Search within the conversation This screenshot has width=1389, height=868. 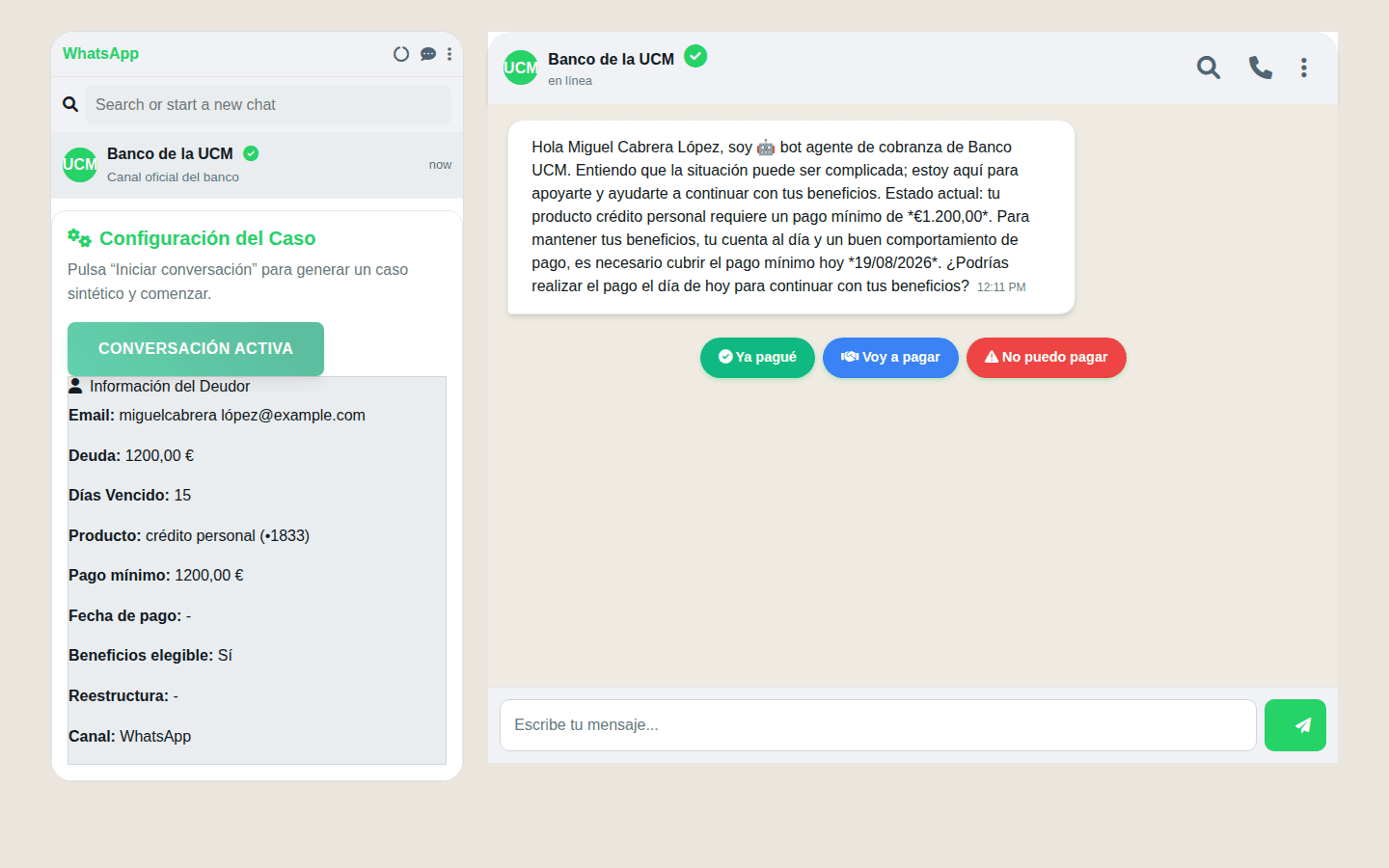1209,68
